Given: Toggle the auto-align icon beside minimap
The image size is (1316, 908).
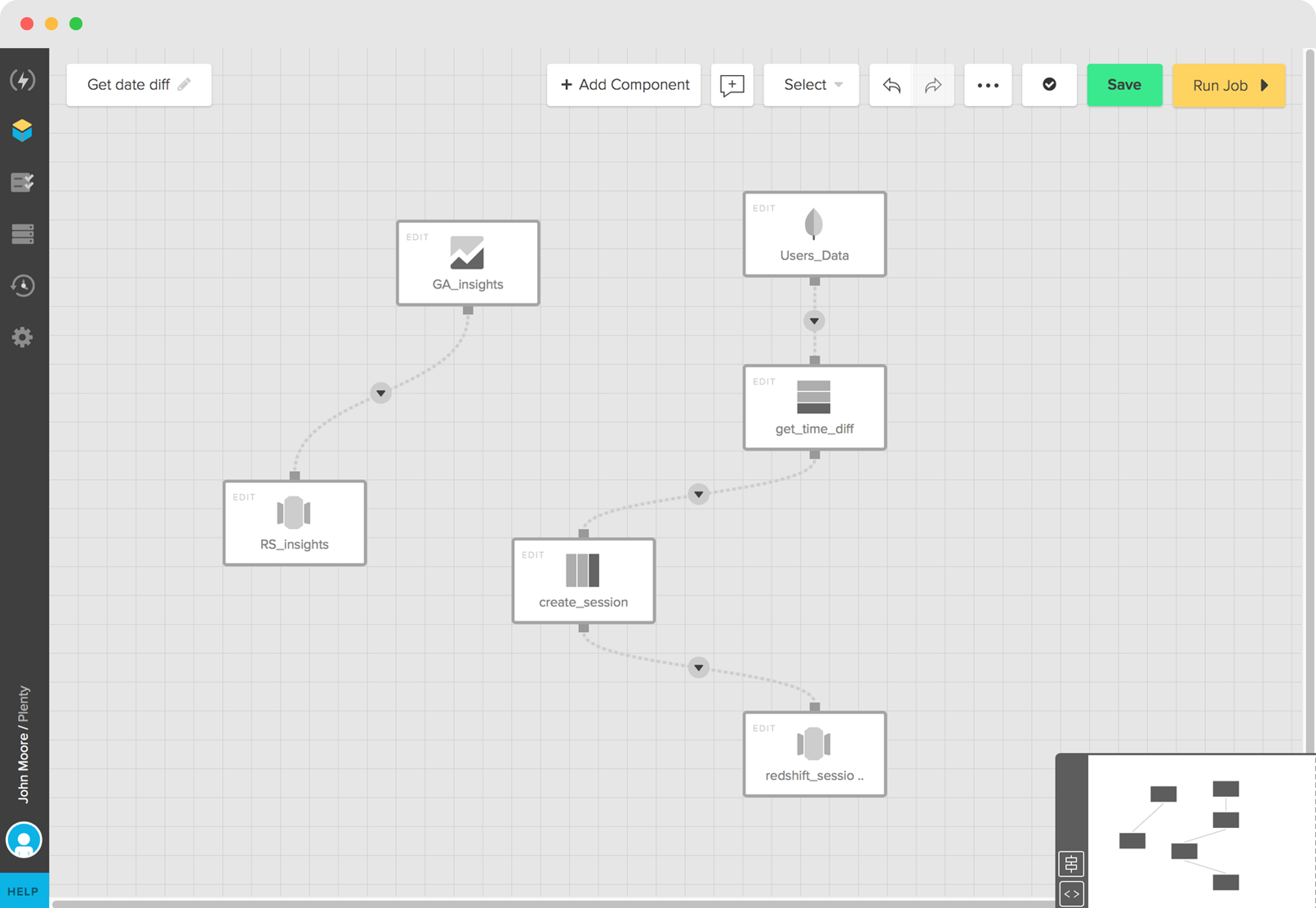Looking at the screenshot, I should [x=1071, y=863].
